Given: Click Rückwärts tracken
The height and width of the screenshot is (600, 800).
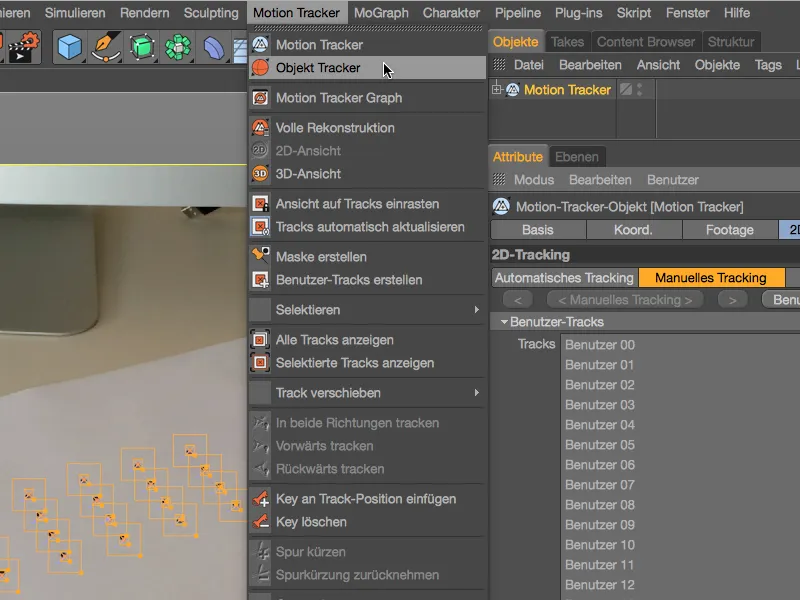Looking at the screenshot, I should pyautogui.click(x=367, y=469).
